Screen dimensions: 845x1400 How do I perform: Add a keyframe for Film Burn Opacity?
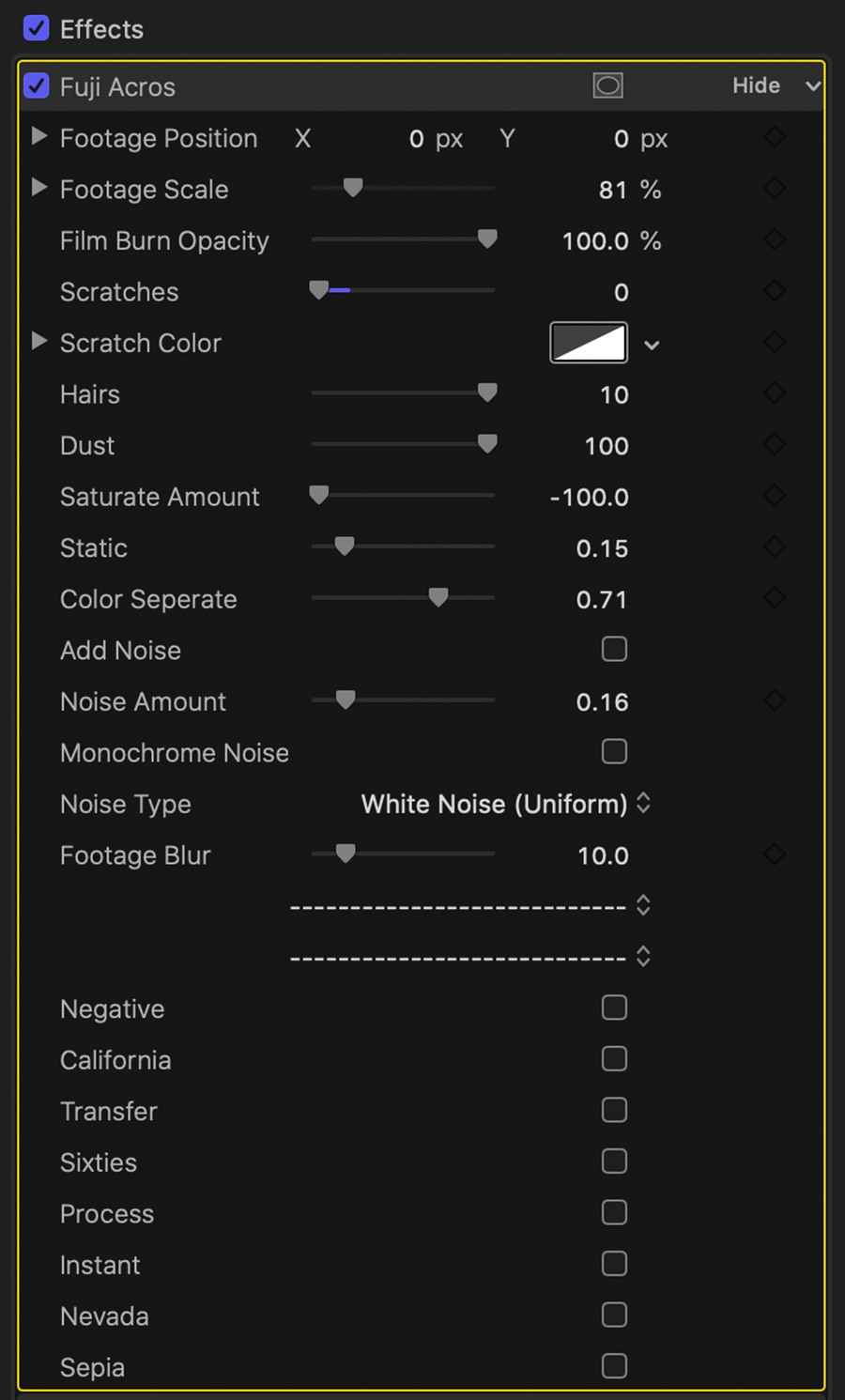[775, 239]
